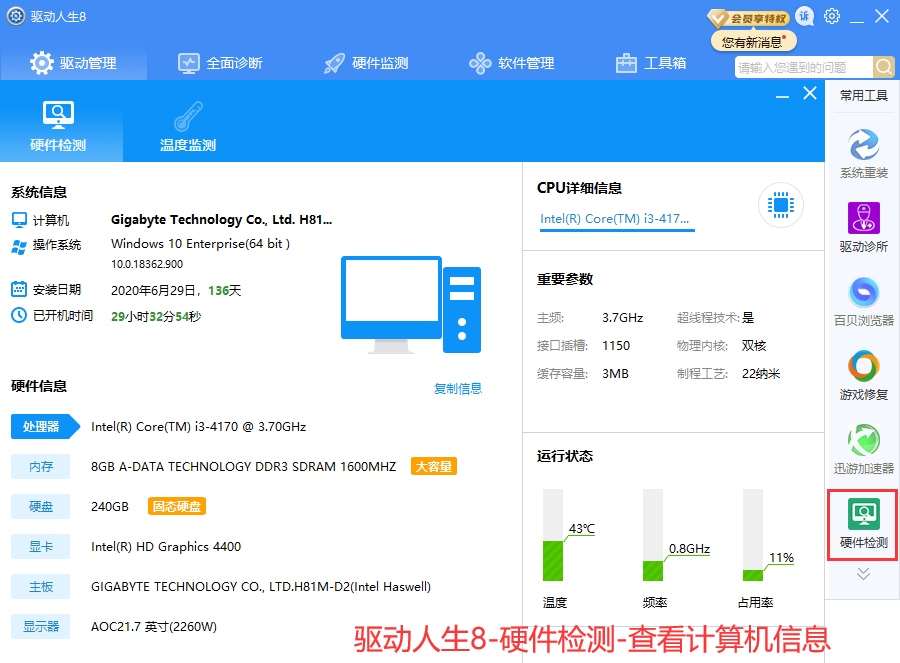Open the 硬件监测 tab

[x=366, y=63]
